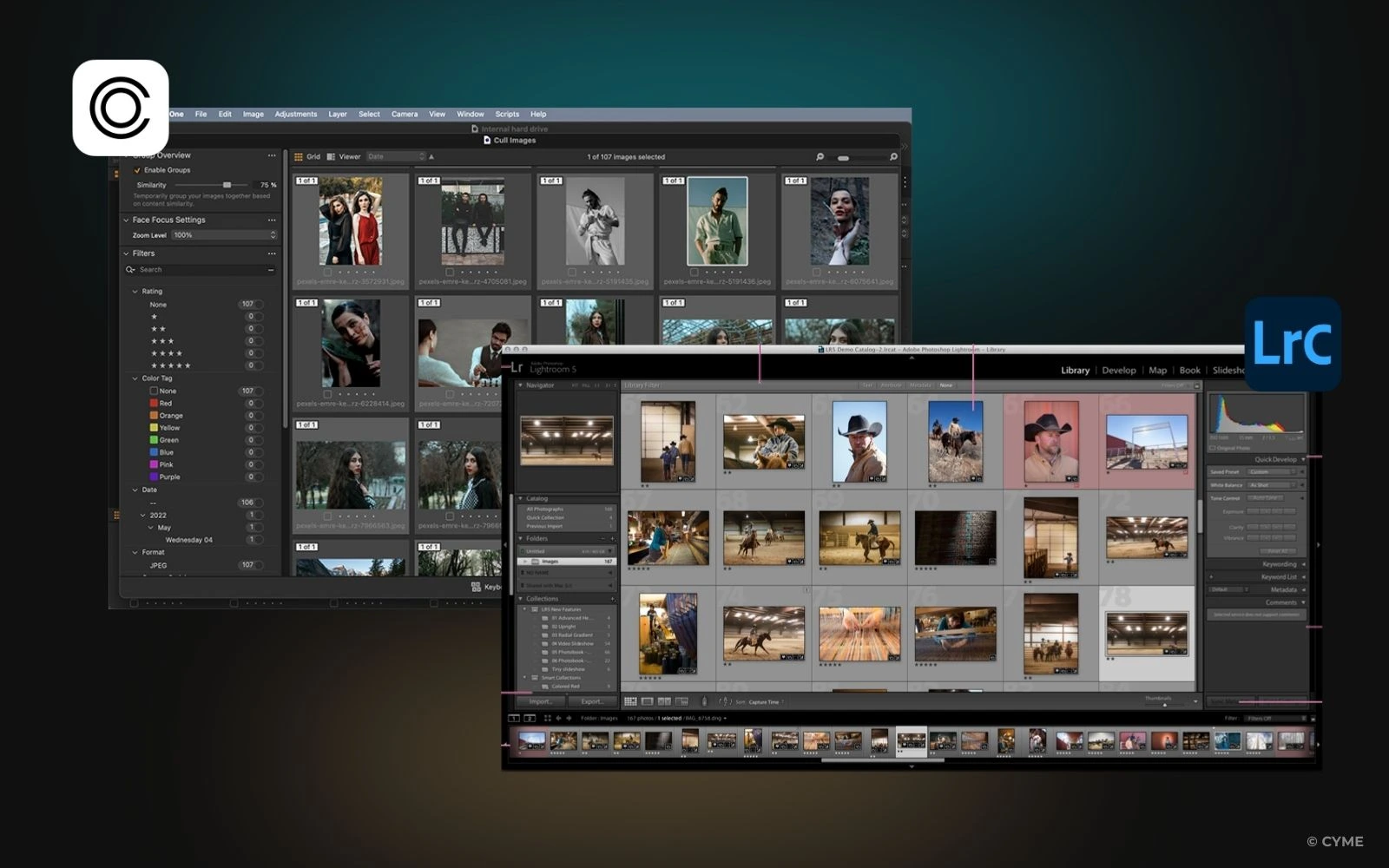Activate second monitor with the 2 button
The height and width of the screenshot is (868, 1389).
coord(530,718)
